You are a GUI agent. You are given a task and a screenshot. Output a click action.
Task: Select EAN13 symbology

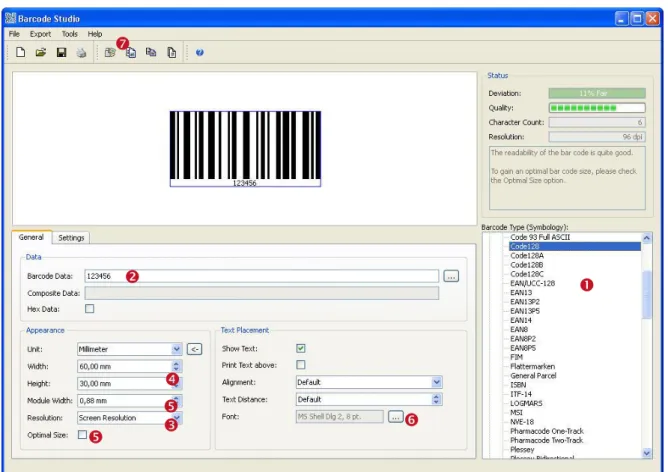point(521,293)
